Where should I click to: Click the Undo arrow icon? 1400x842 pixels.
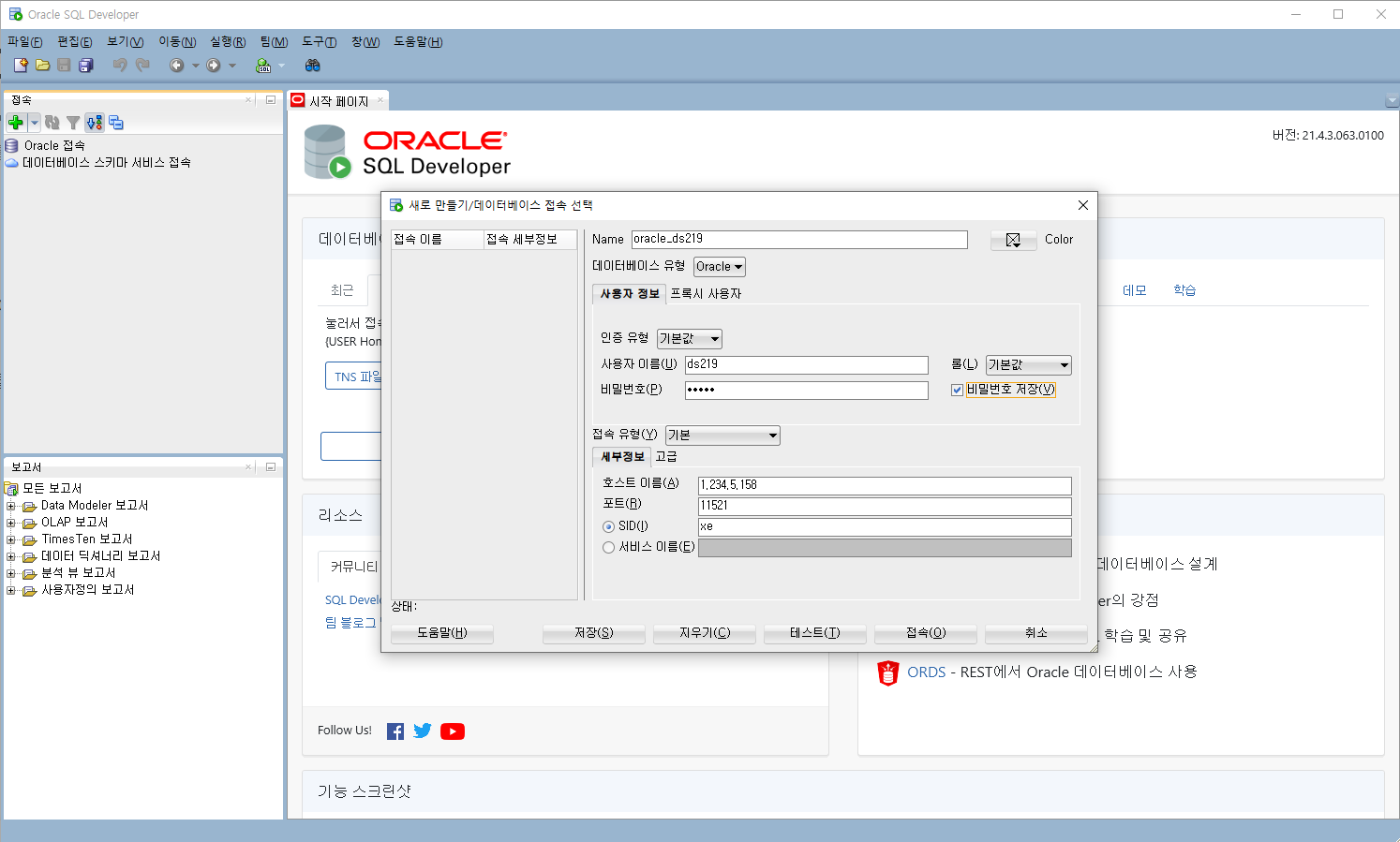point(120,65)
